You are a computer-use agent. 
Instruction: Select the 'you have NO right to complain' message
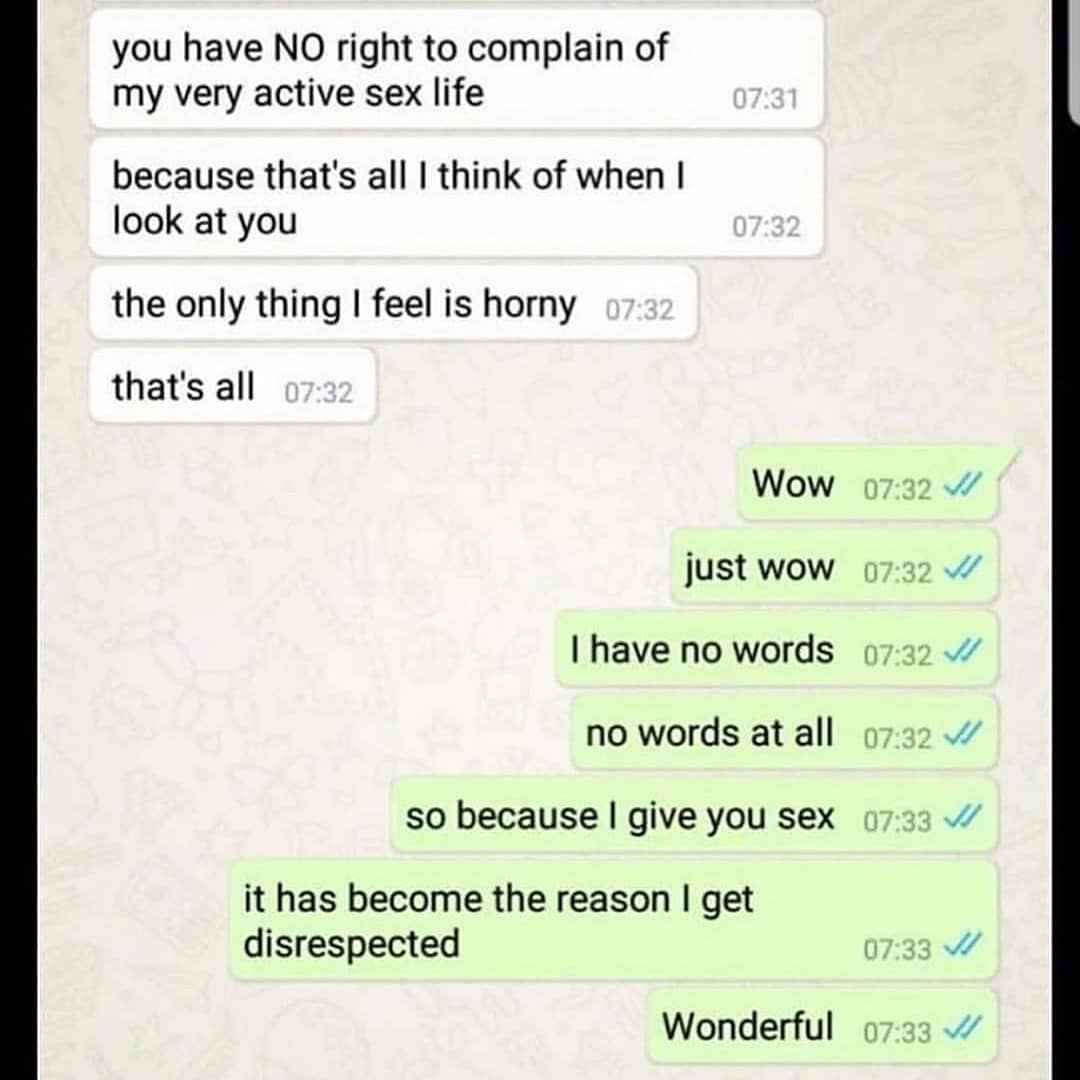coord(457,70)
